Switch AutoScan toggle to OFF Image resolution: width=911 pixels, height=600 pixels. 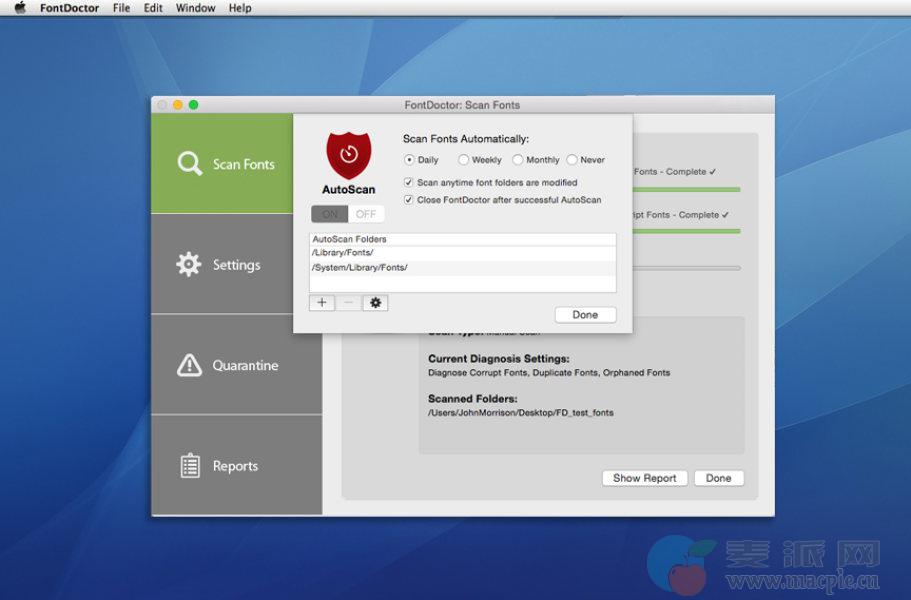click(366, 214)
